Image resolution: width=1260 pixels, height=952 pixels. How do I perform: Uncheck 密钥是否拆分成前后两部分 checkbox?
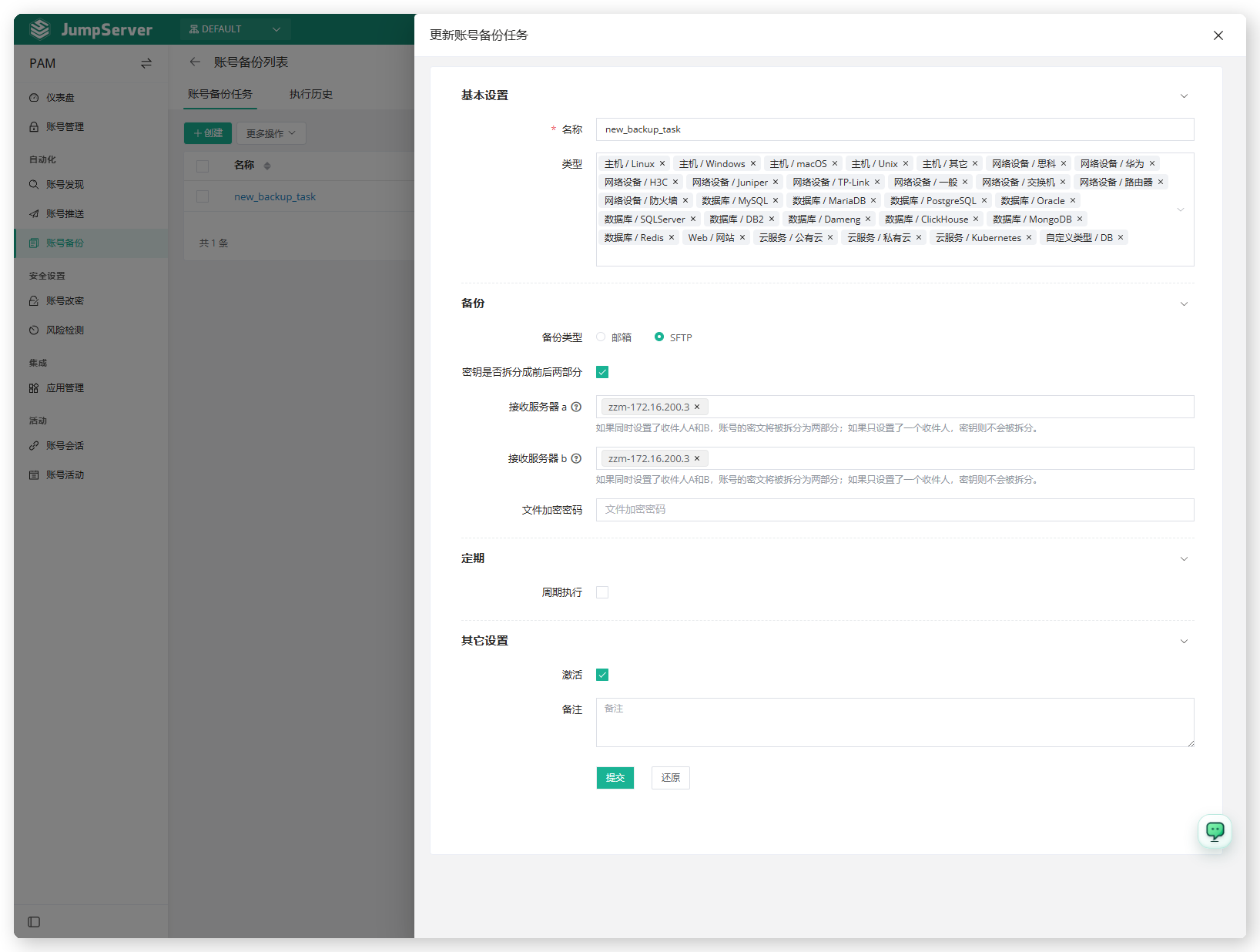[x=602, y=372]
